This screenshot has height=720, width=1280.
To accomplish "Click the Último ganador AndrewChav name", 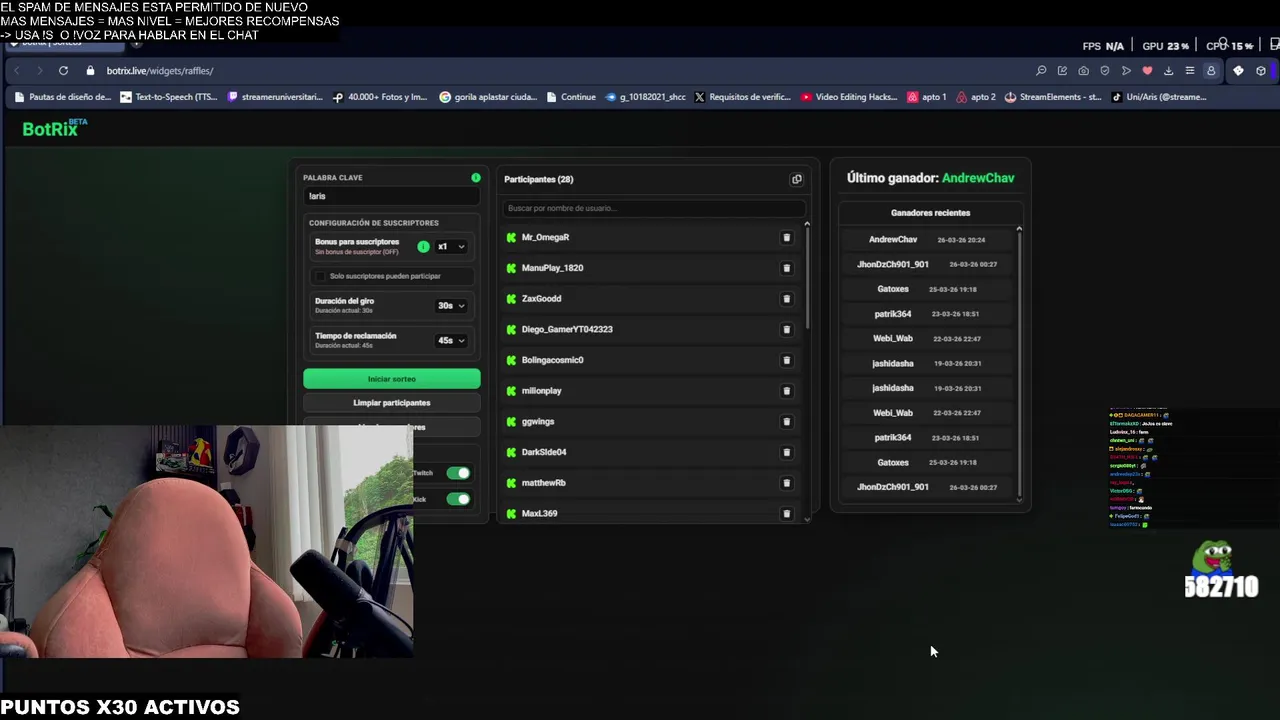I will click(978, 178).
